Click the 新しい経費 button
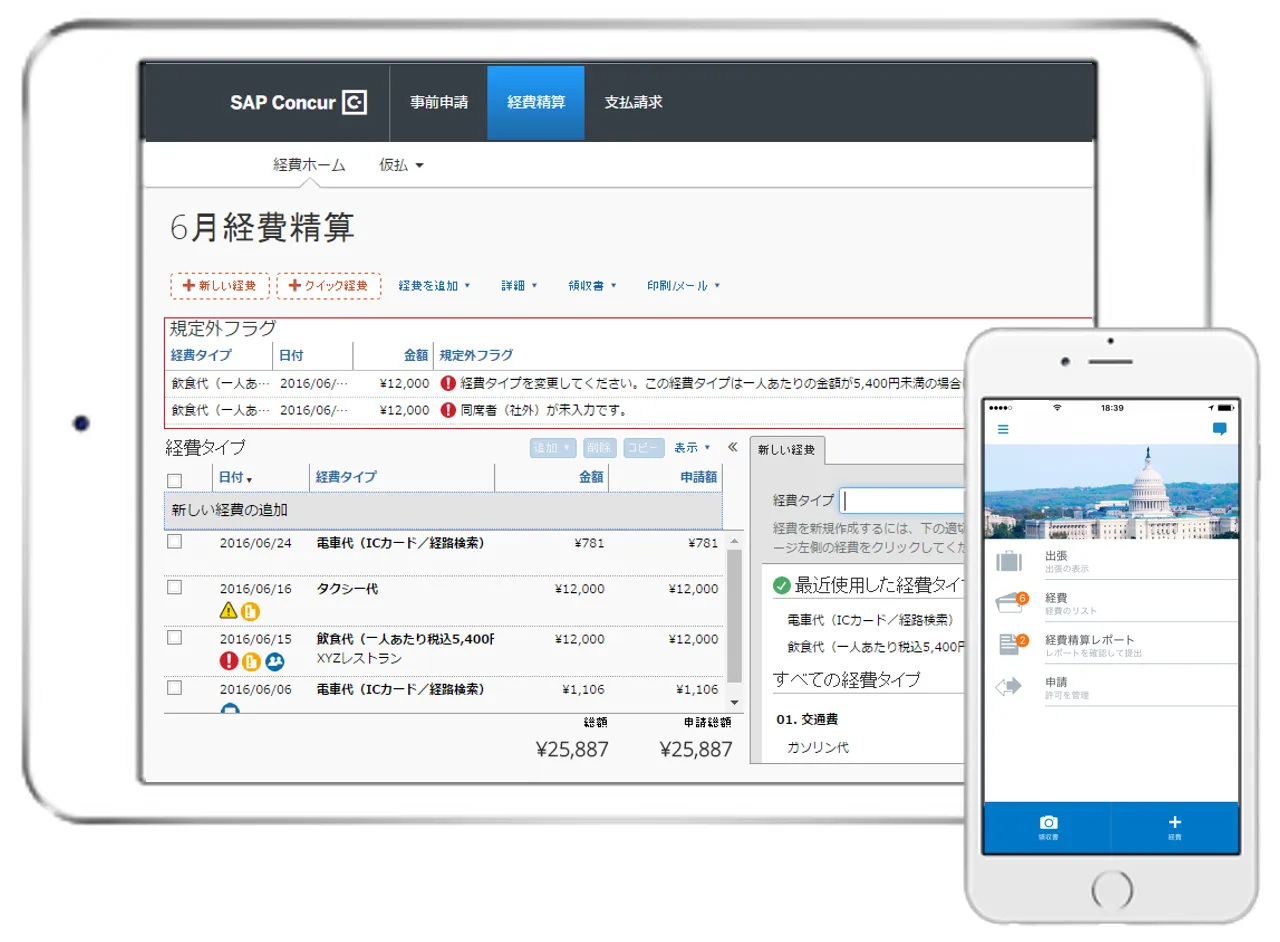Image resolution: width=1280 pixels, height=942 pixels. point(220,286)
